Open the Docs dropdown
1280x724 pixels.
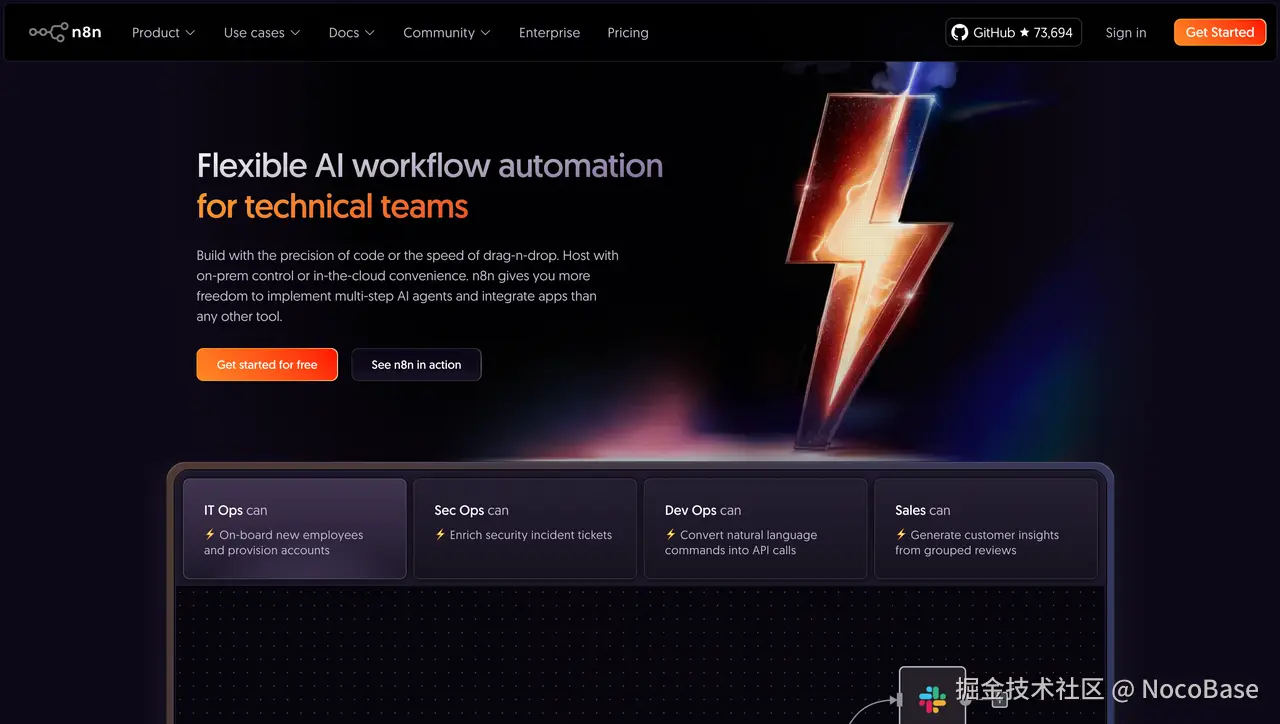pos(352,32)
